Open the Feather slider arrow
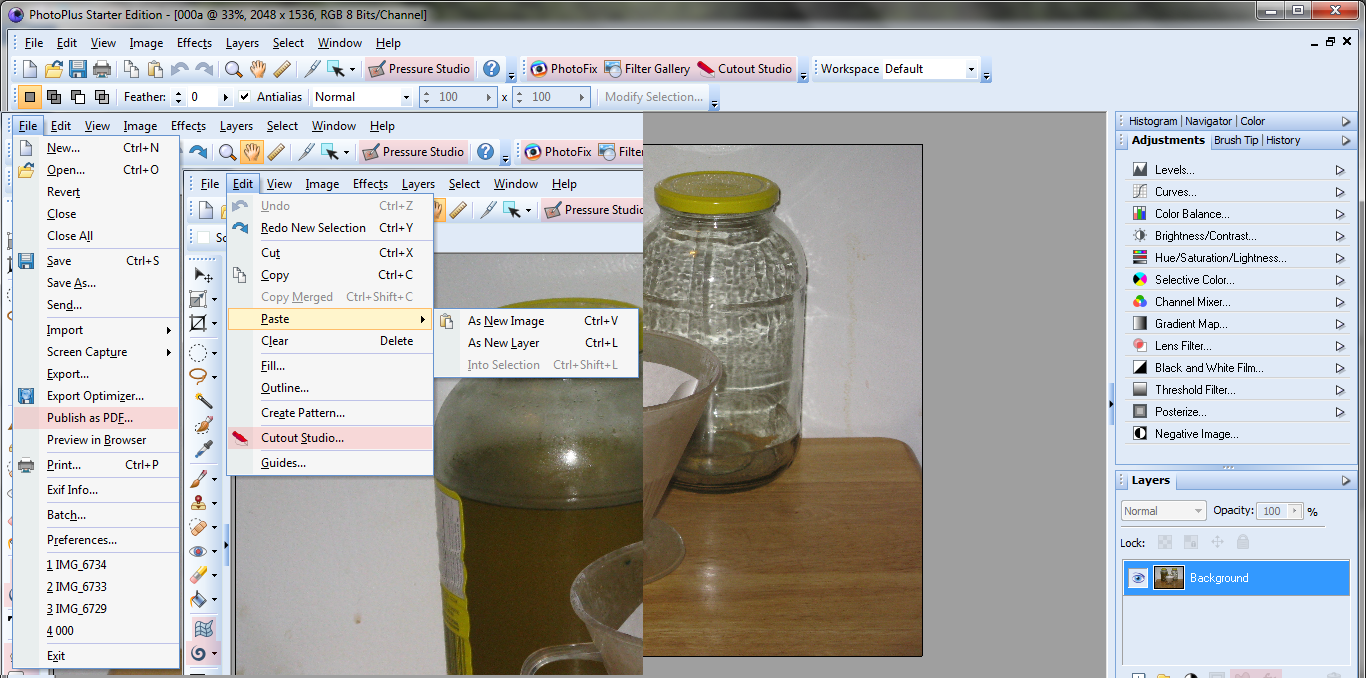 tap(226, 97)
